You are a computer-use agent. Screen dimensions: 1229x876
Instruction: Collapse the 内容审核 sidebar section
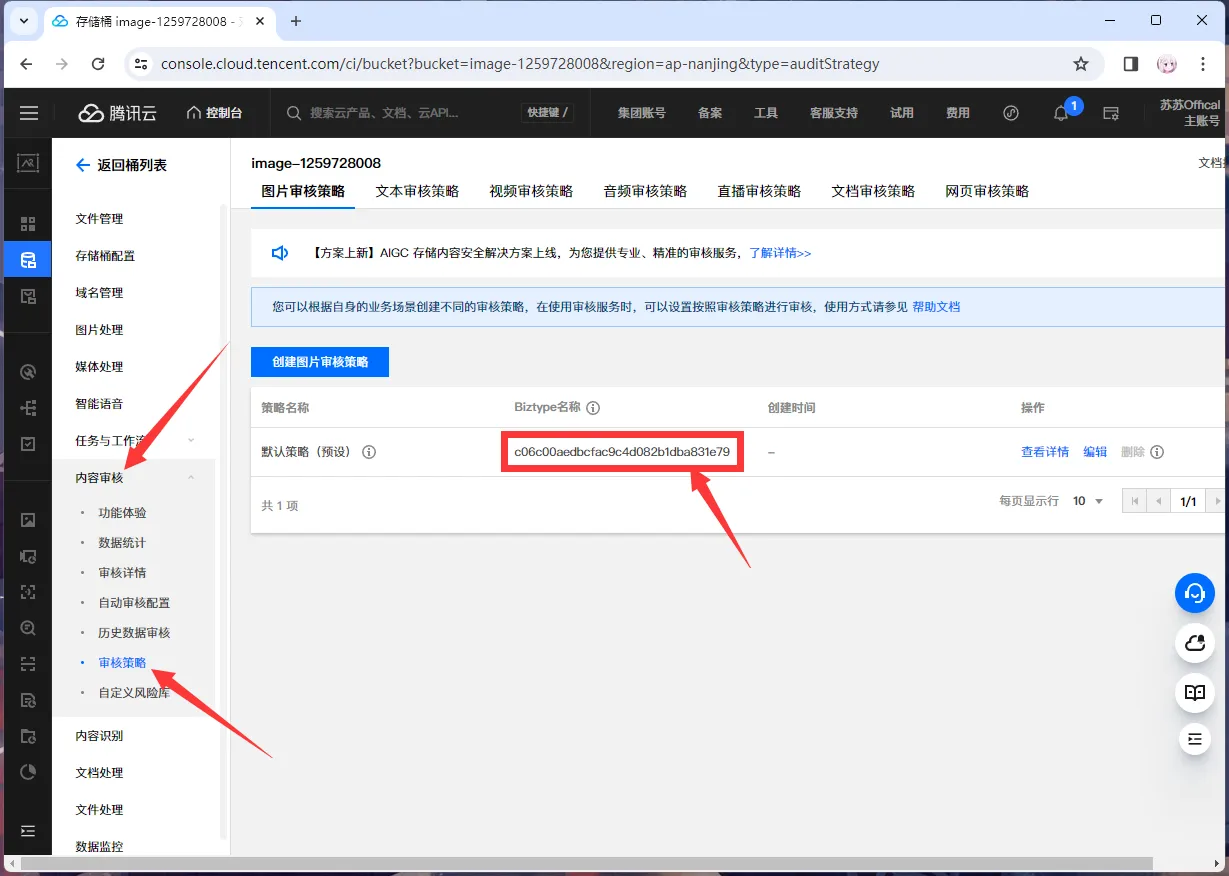tap(190, 478)
